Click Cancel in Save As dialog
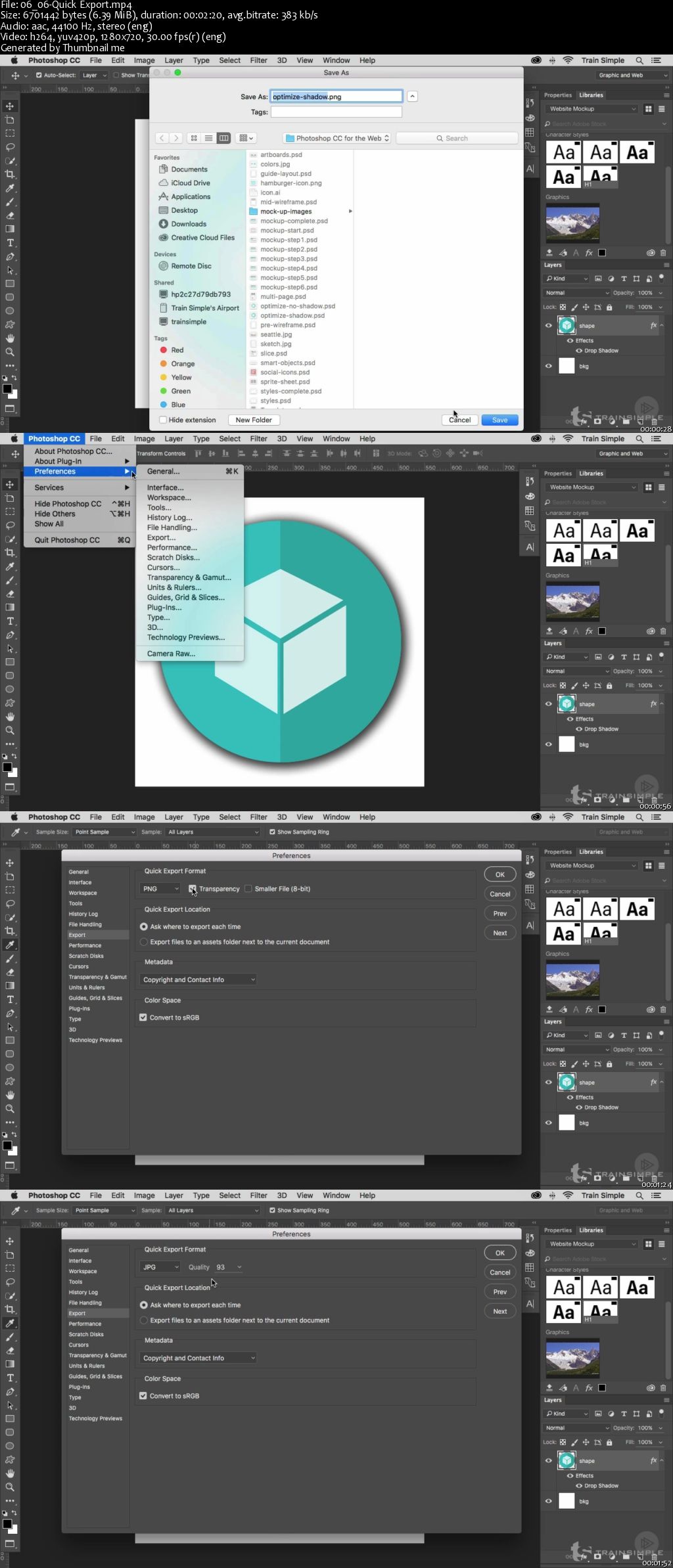The height and width of the screenshot is (1568, 673). (460, 420)
